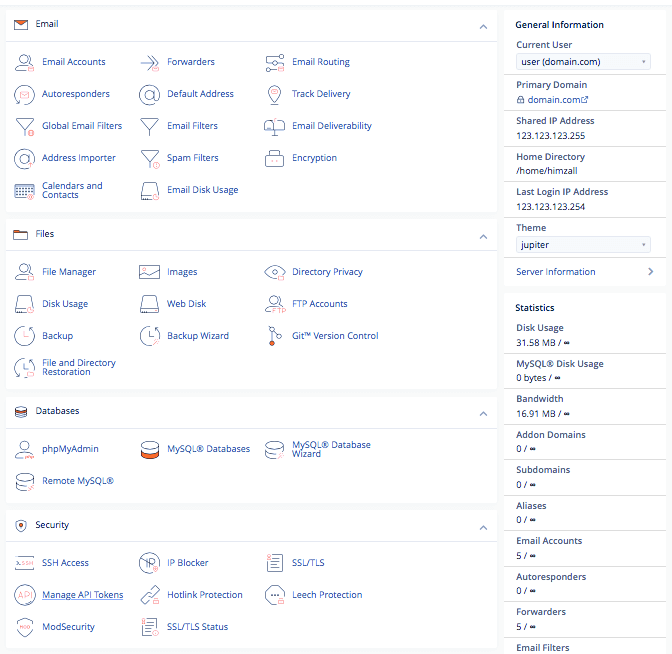
Task: Click the Email Accounts icon
Action: coord(25,62)
